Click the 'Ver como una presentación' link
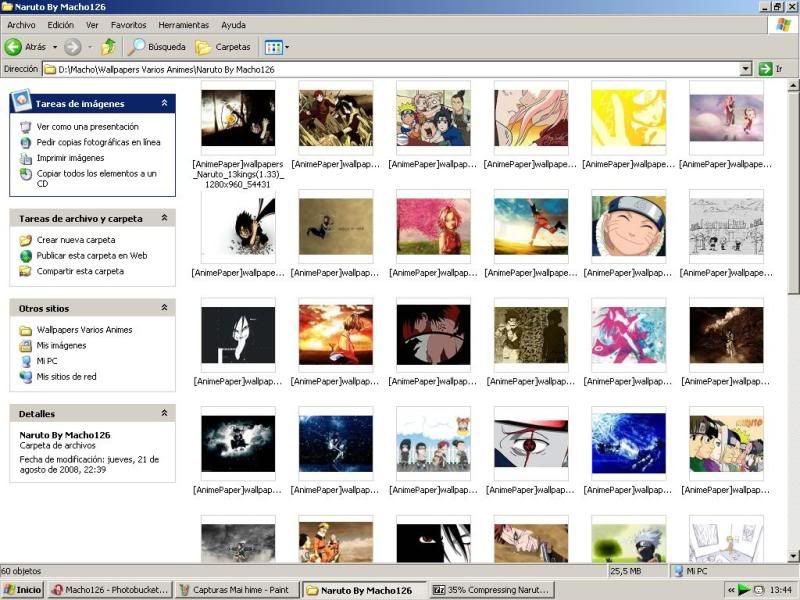 click(88, 127)
